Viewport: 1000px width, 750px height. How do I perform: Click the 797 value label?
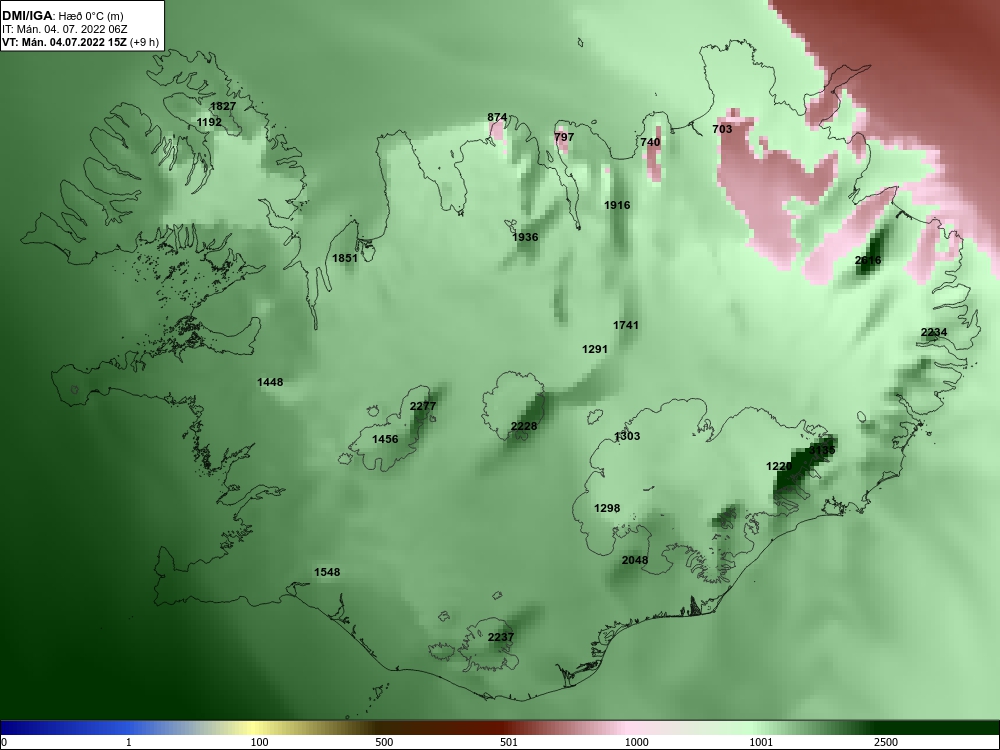click(x=564, y=136)
